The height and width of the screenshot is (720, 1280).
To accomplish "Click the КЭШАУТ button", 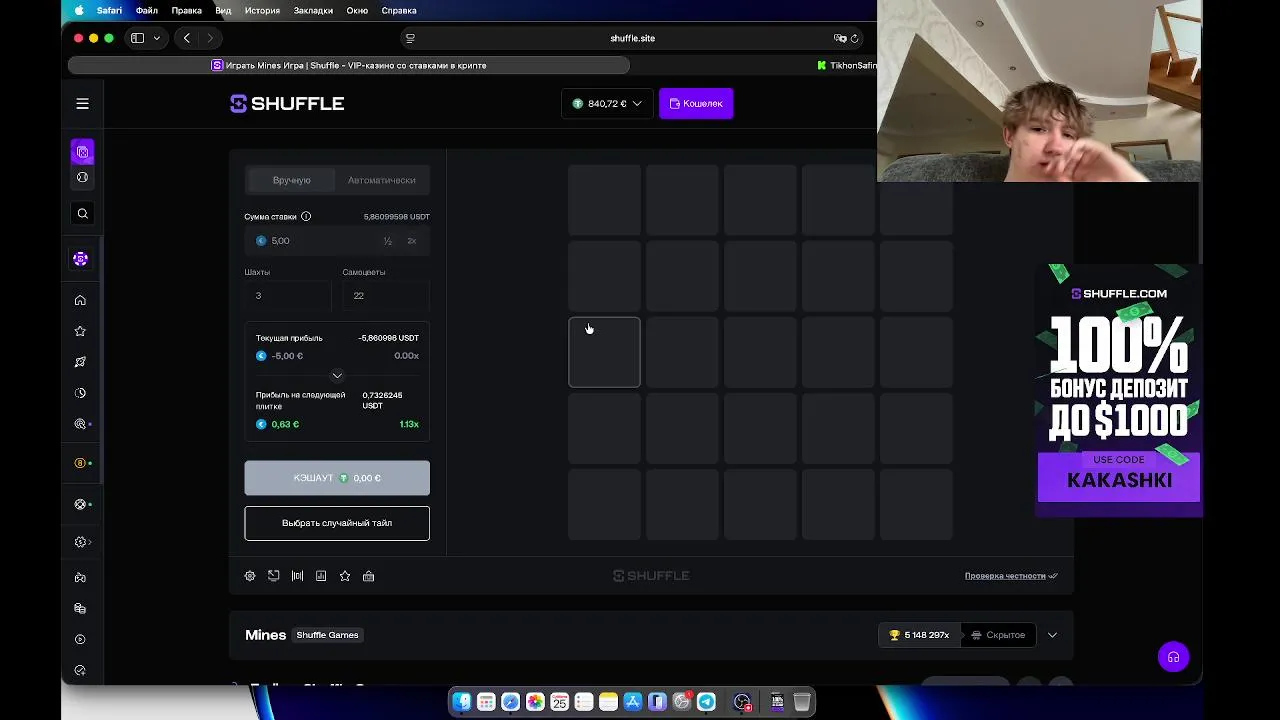I will point(337,478).
